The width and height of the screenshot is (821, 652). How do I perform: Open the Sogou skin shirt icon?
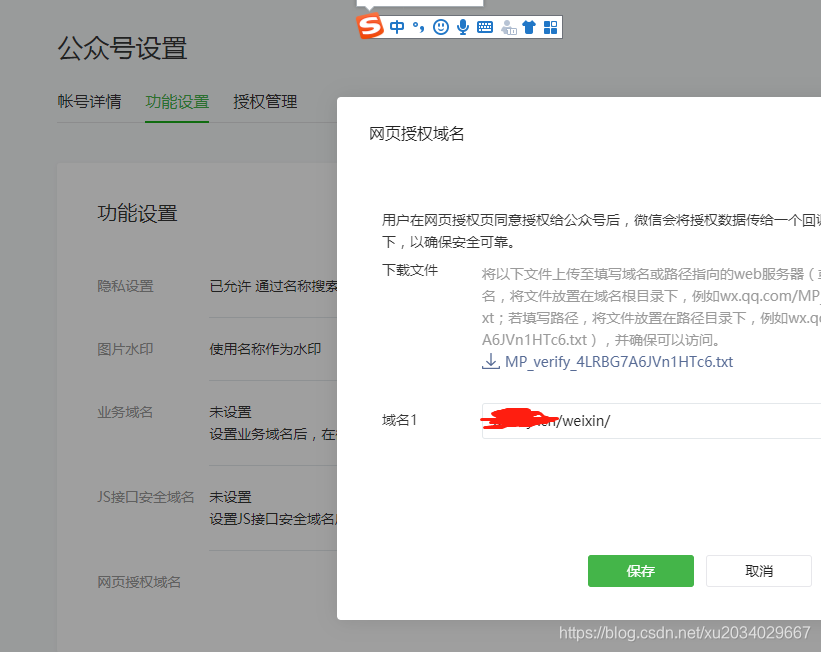(x=529, y=27)
